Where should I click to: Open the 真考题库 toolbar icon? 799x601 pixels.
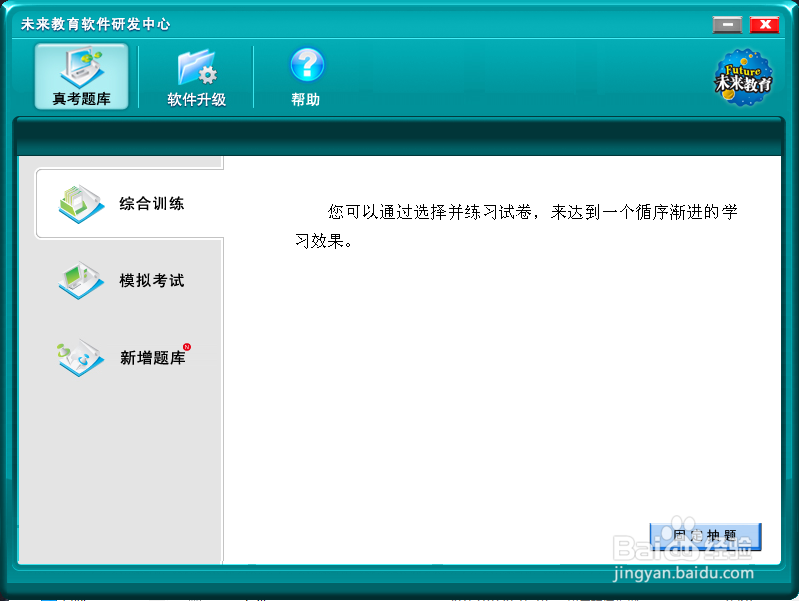(82, 67)
